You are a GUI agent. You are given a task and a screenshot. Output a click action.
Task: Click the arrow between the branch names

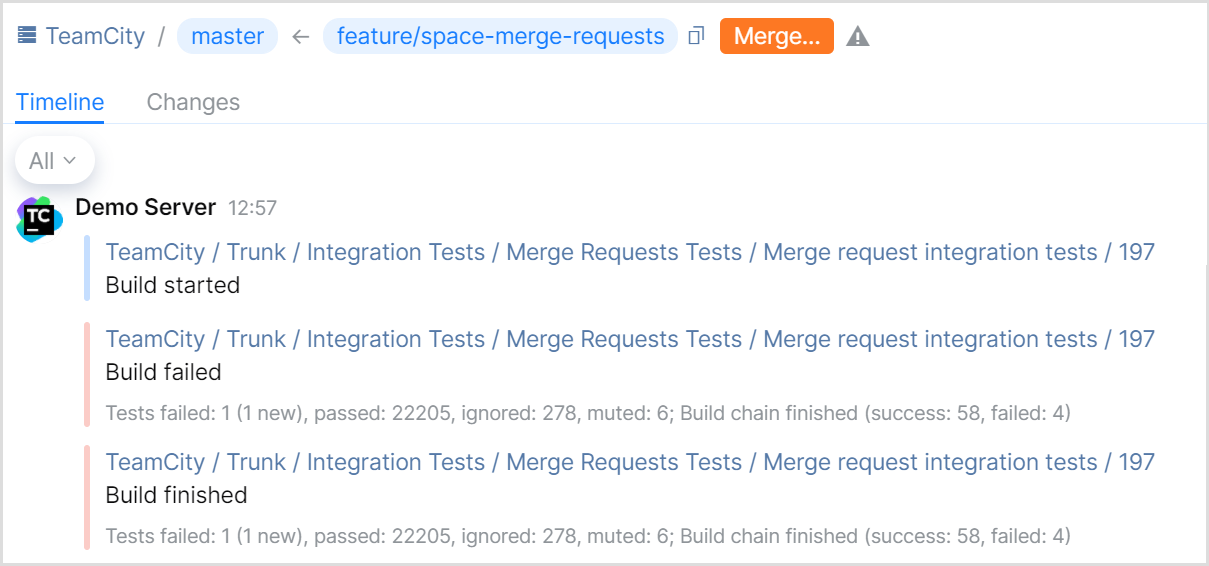pos(300,37)
